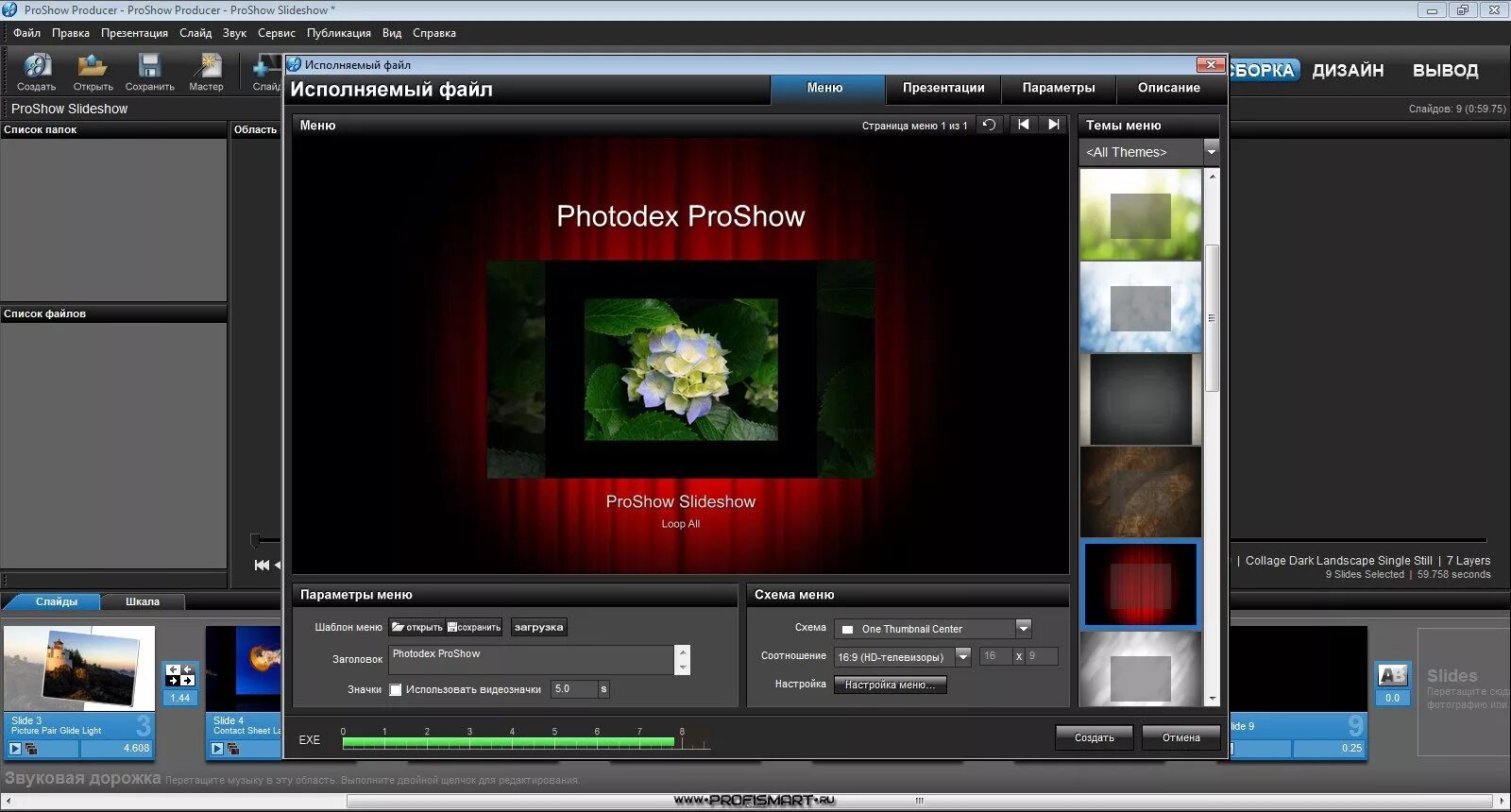Click the Создать button in dialog
This screenshot has width=1511, height=812.
(1095, 737)
